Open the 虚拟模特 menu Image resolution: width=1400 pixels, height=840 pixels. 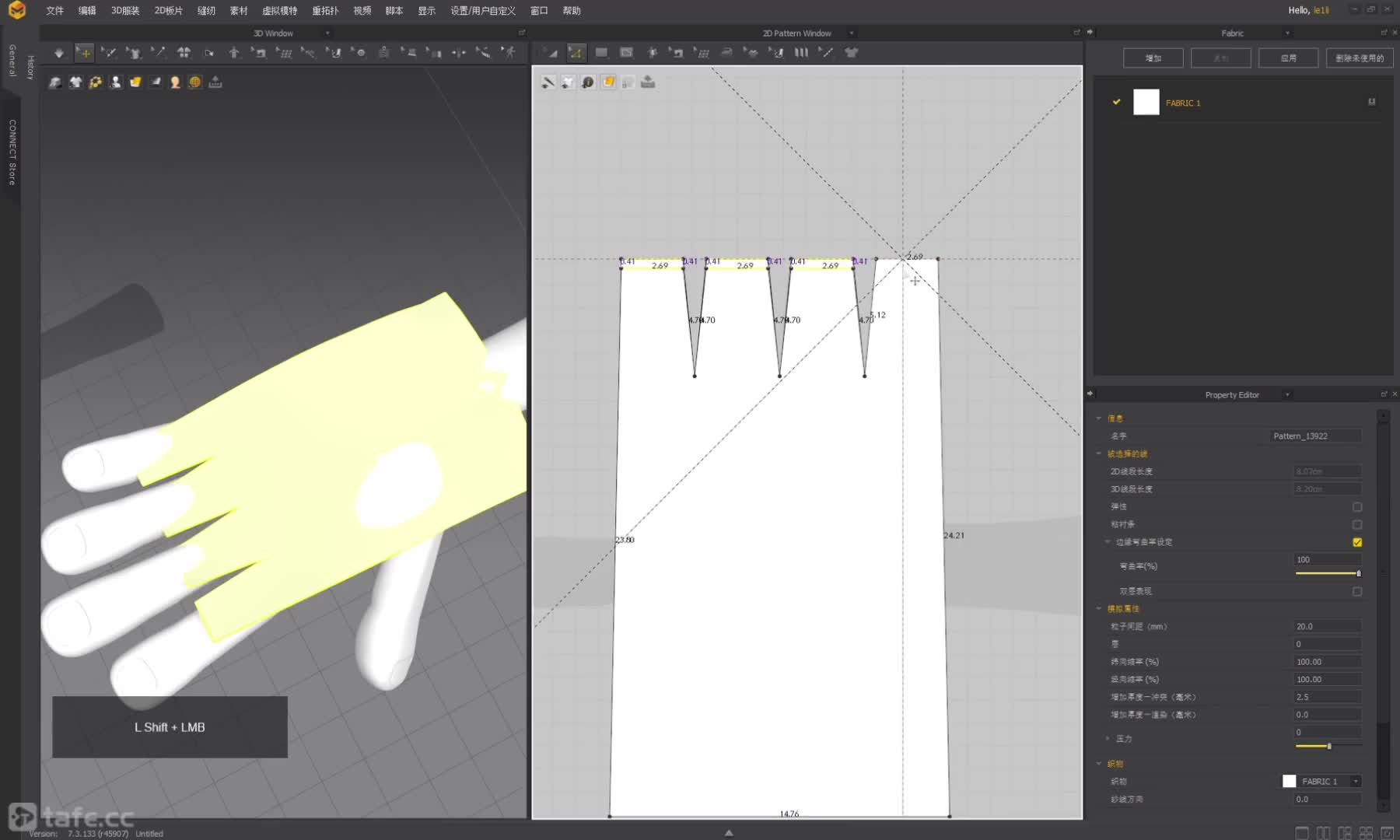tap(279, 11)
